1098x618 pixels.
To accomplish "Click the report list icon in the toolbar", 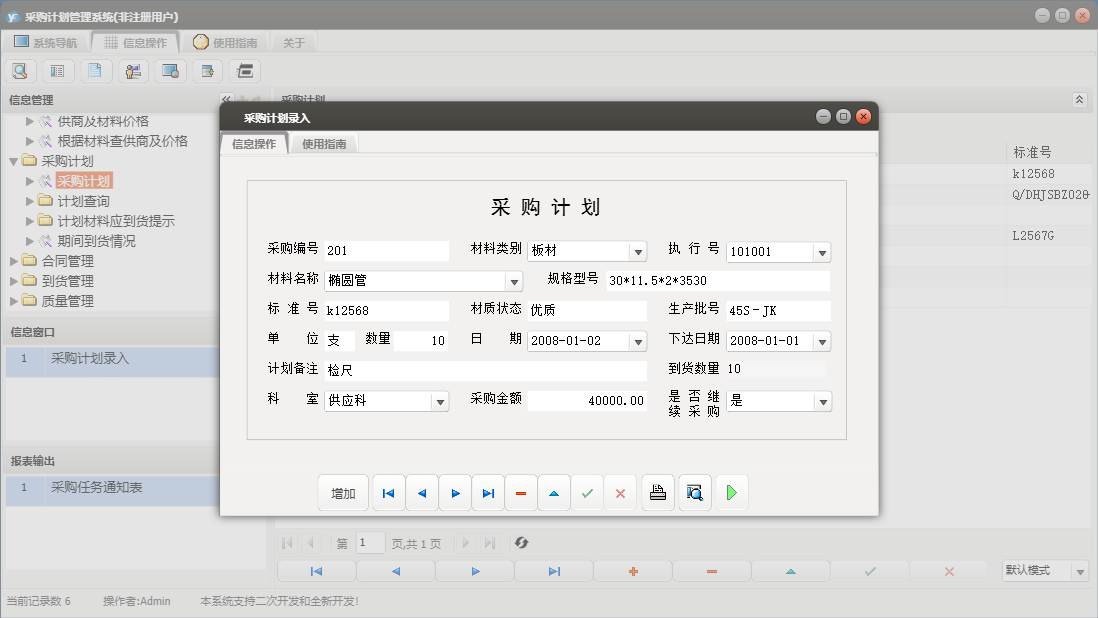I will pos(57,71).
